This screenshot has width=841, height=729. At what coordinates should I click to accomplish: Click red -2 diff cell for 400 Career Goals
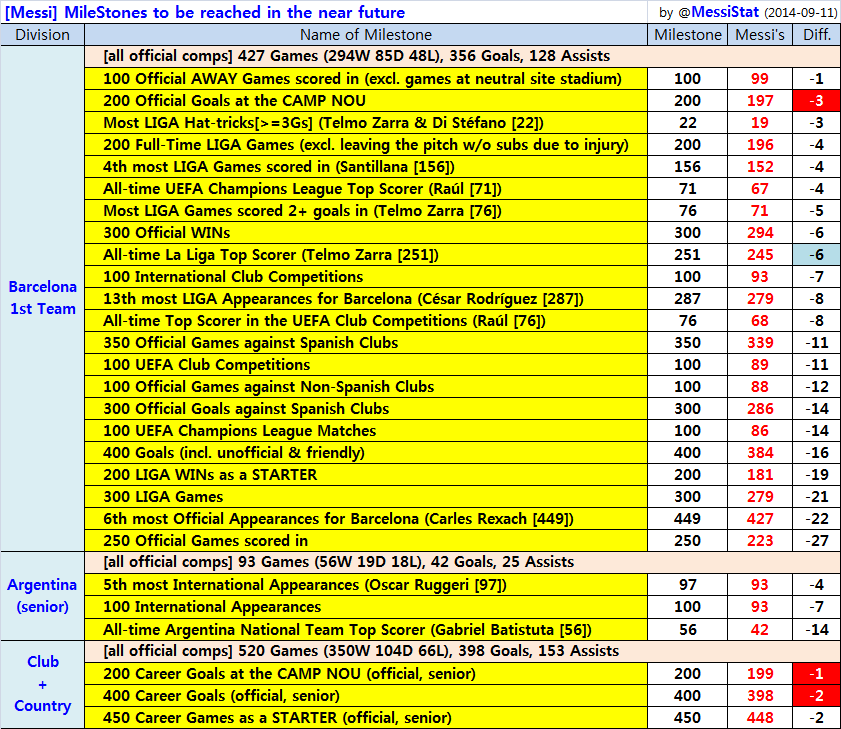[x=817, y=696]
